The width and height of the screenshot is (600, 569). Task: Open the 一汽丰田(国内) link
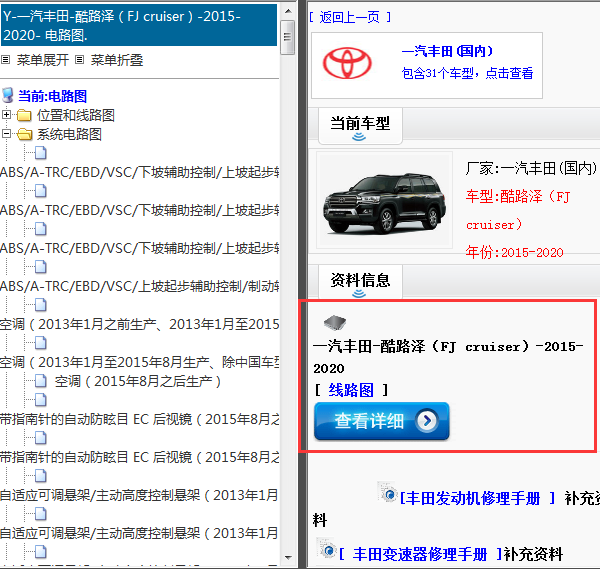[447, 51]
